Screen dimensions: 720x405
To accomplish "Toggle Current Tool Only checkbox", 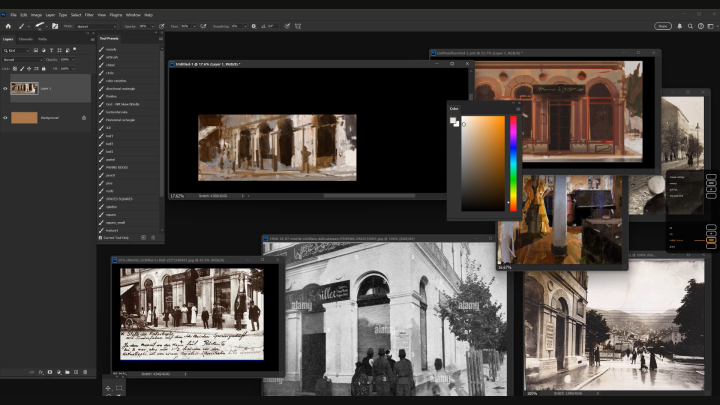I will click(101, 238).
